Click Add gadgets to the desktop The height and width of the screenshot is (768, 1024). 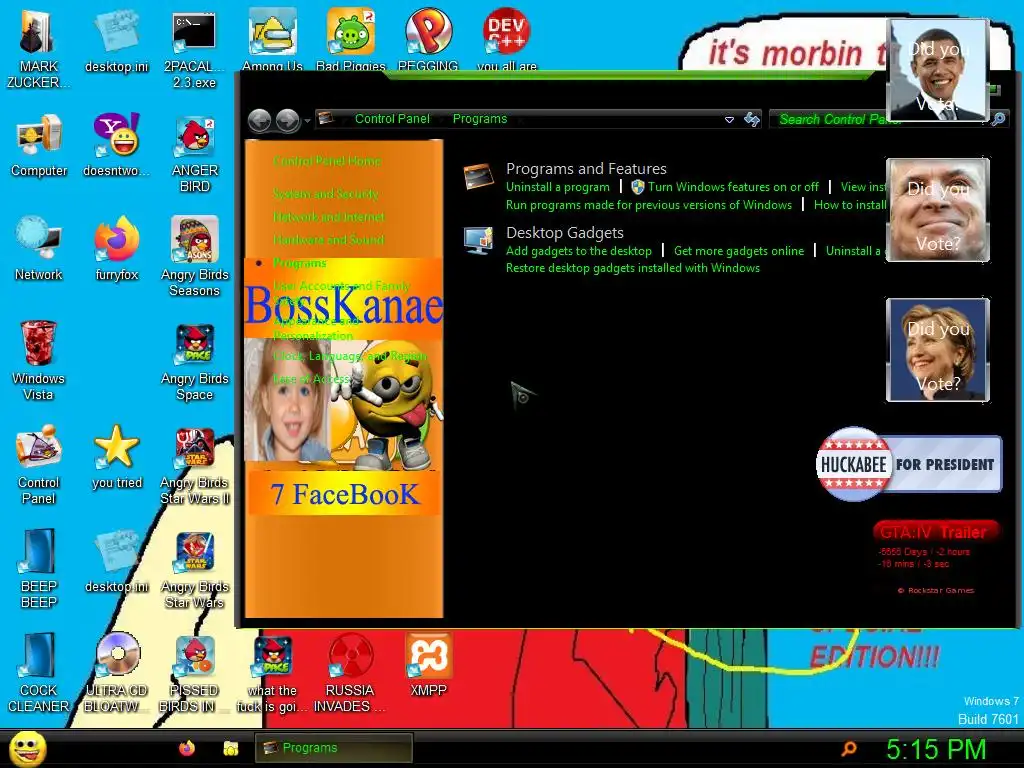click(579, 251)
